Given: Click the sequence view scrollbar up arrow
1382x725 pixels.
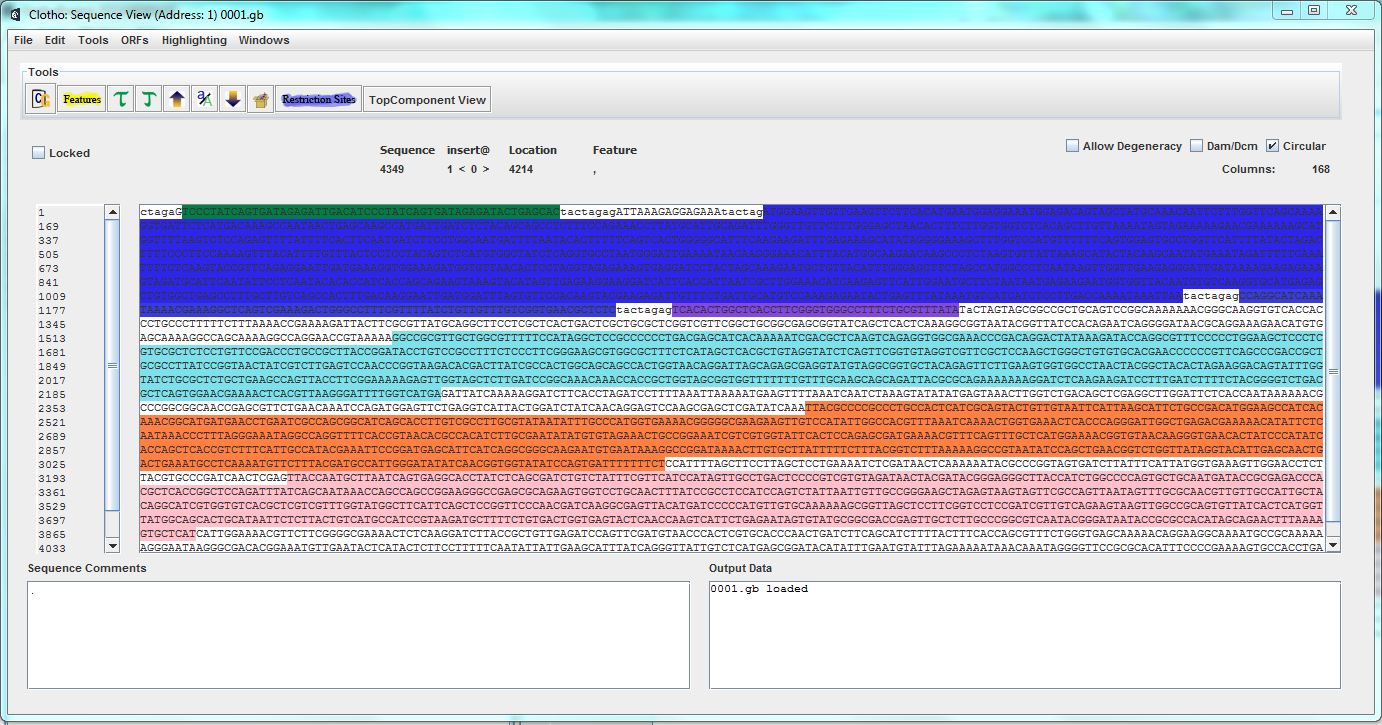Looking at the screenshot, I should point(1332,213).
